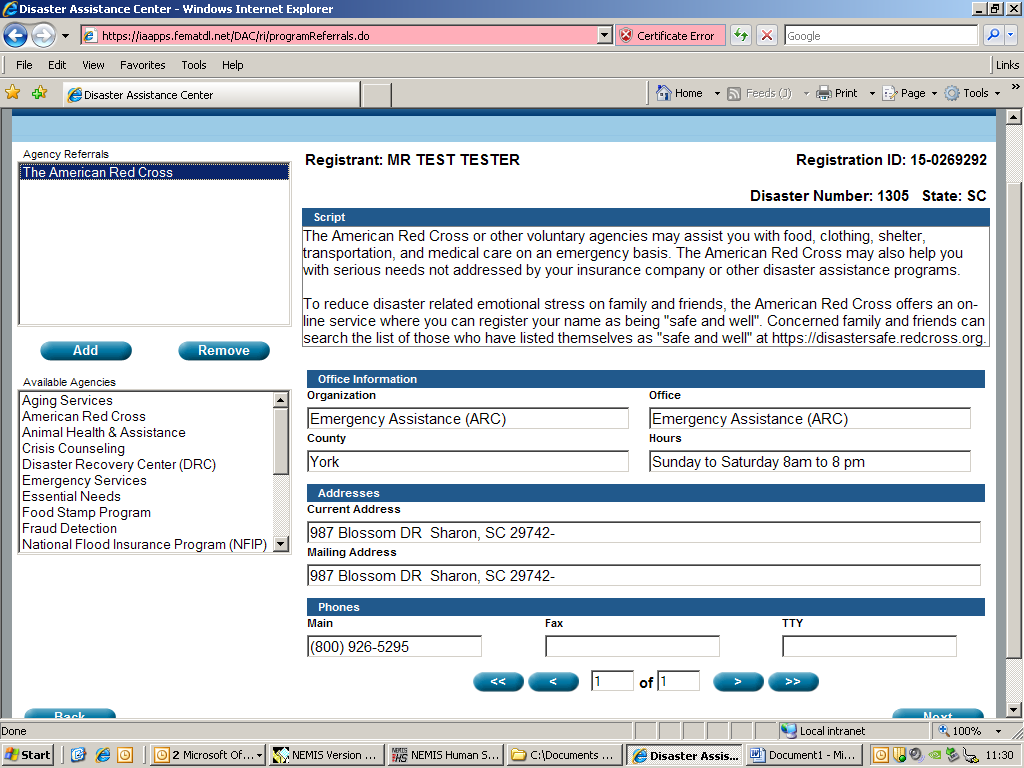Click the Links toolbar label
Viewport: 1024px width, 768px height.
pyautogui.click(x=1007, y=65)
